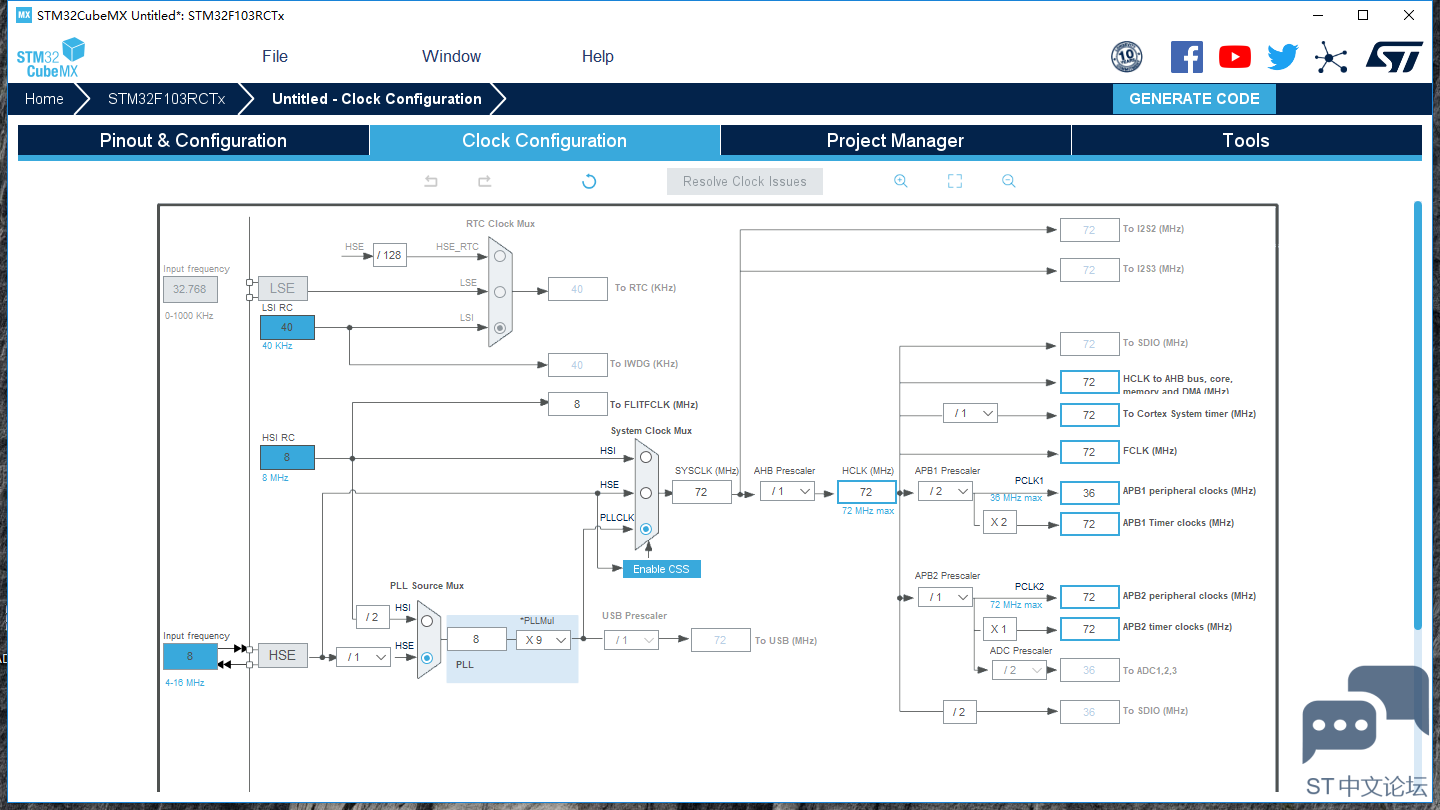Screen dimensions: 1440x810
Task: Click the Enable CSS button
Action: 661,569
